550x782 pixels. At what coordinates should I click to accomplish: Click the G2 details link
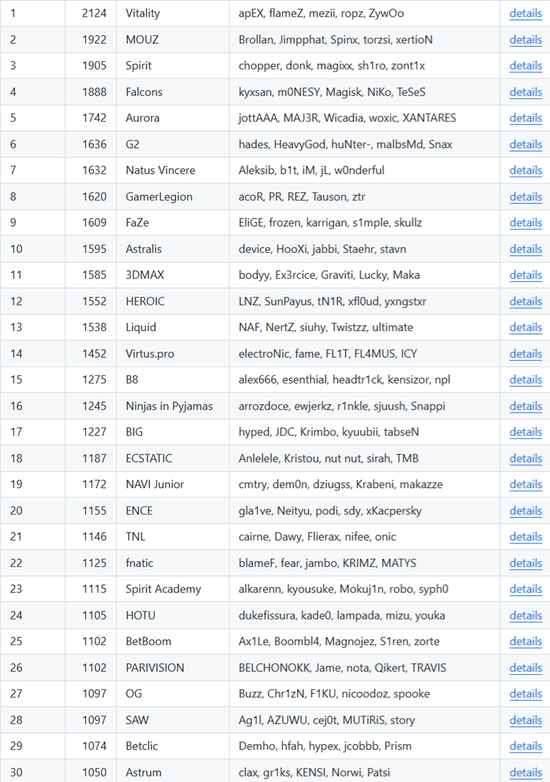(526, 145)
